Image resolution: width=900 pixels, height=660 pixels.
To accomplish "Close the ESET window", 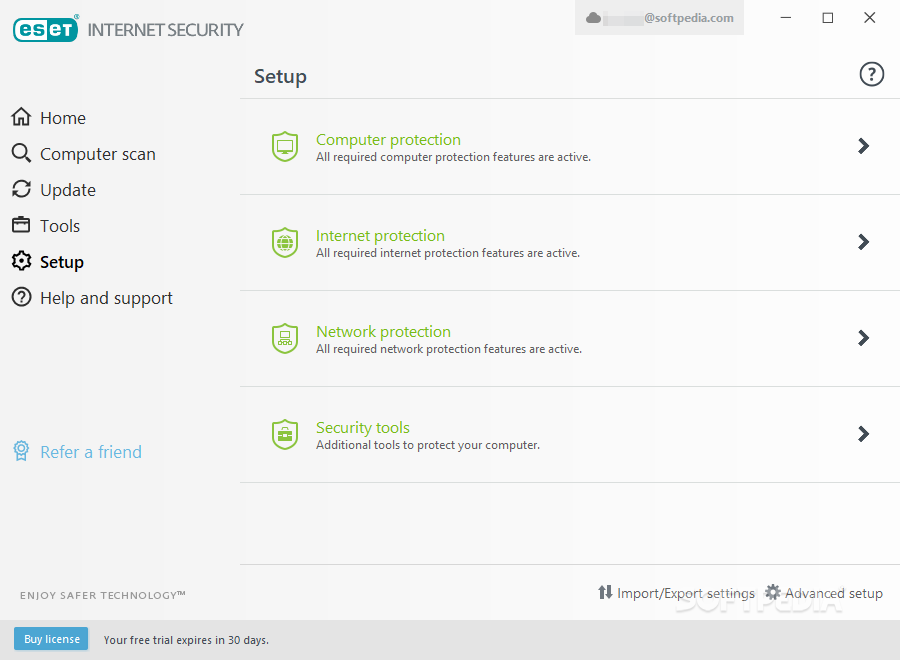I will coord(870,18).
